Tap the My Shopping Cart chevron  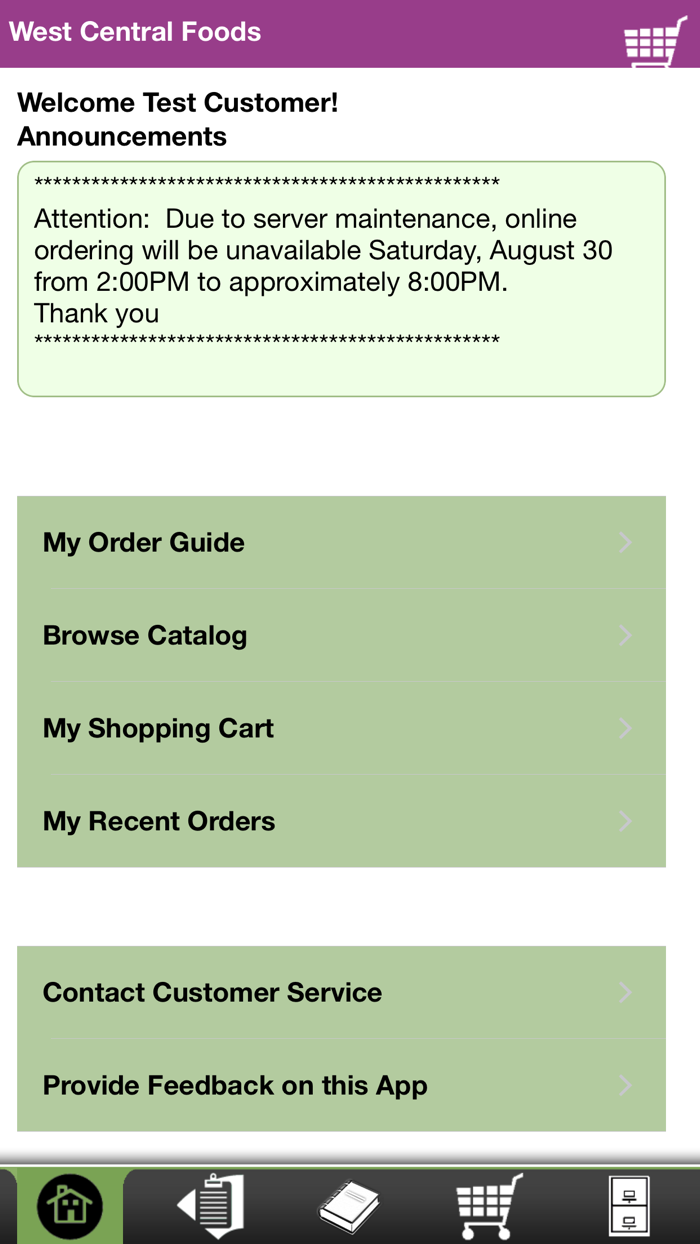coord(626,728)
